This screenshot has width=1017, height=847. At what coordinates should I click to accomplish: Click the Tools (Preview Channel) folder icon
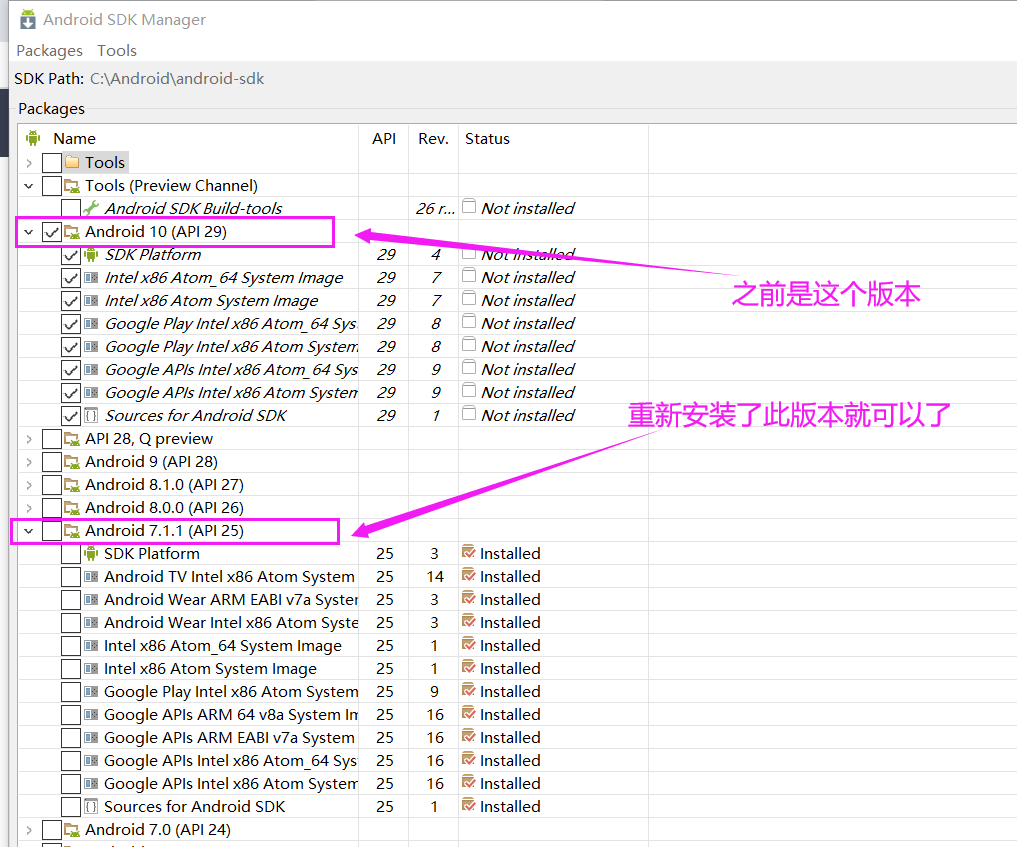point(72,186)
